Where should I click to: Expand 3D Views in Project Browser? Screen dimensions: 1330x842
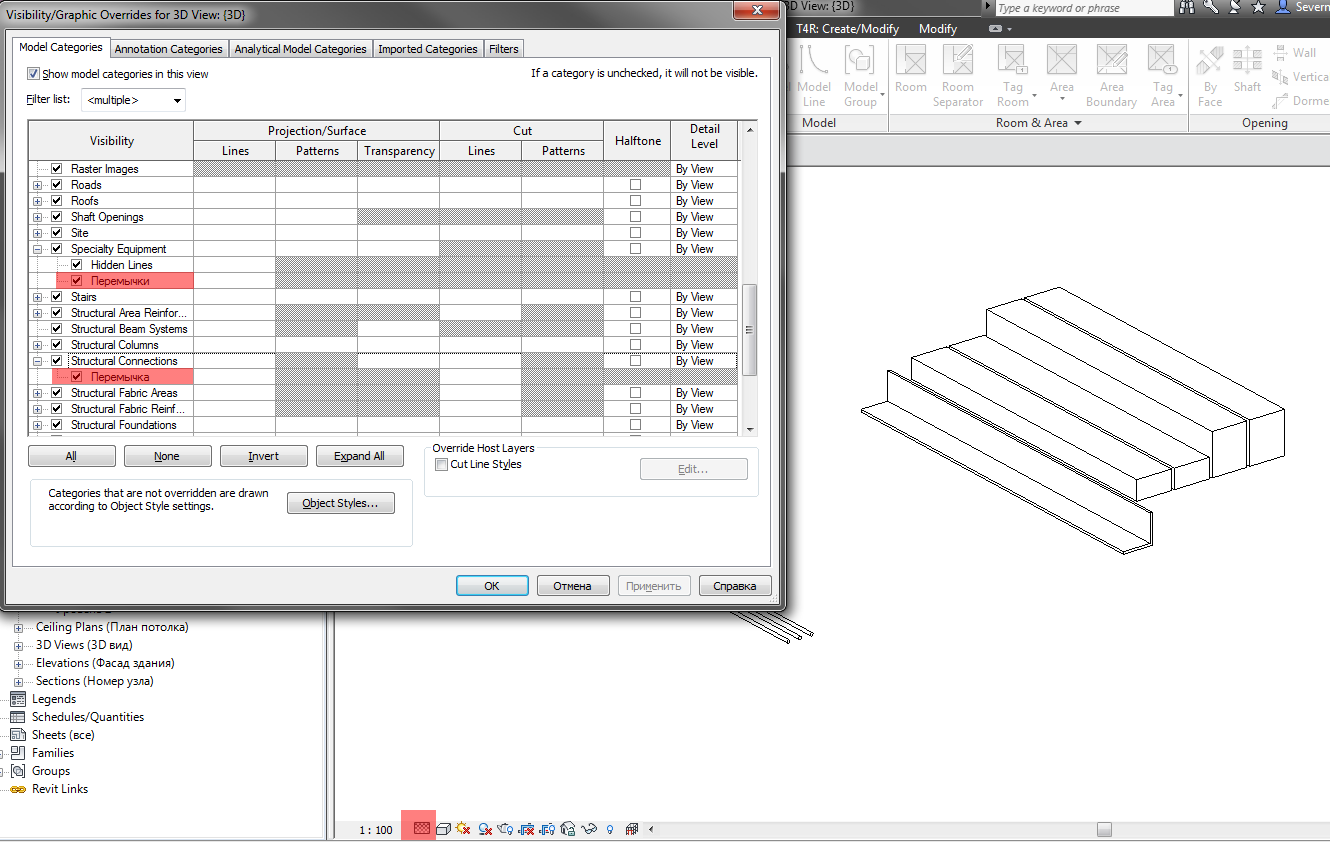click(18, 646)
